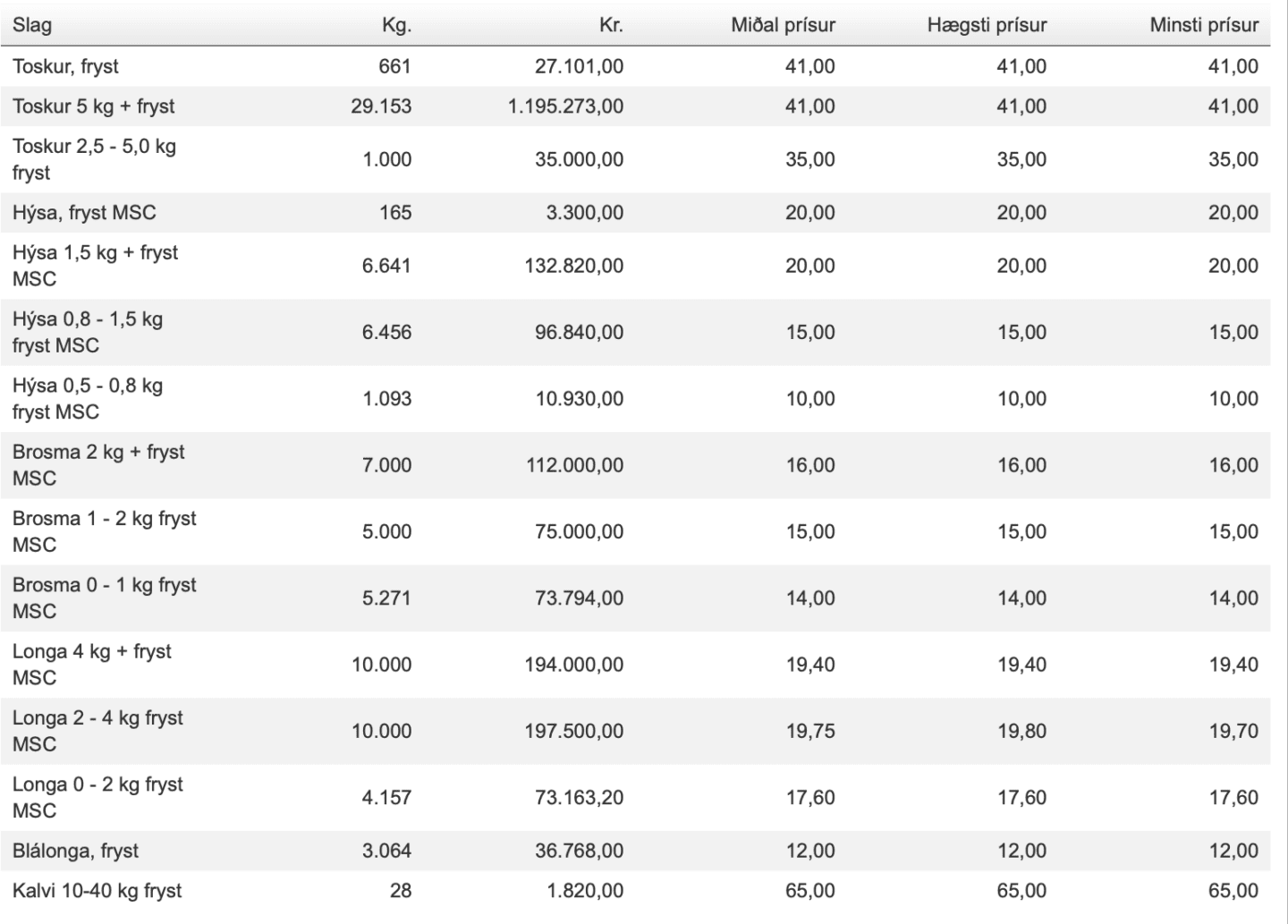Select the Blálonga, fryst row
Screen dimensions: 1288x924
point(635,851)
